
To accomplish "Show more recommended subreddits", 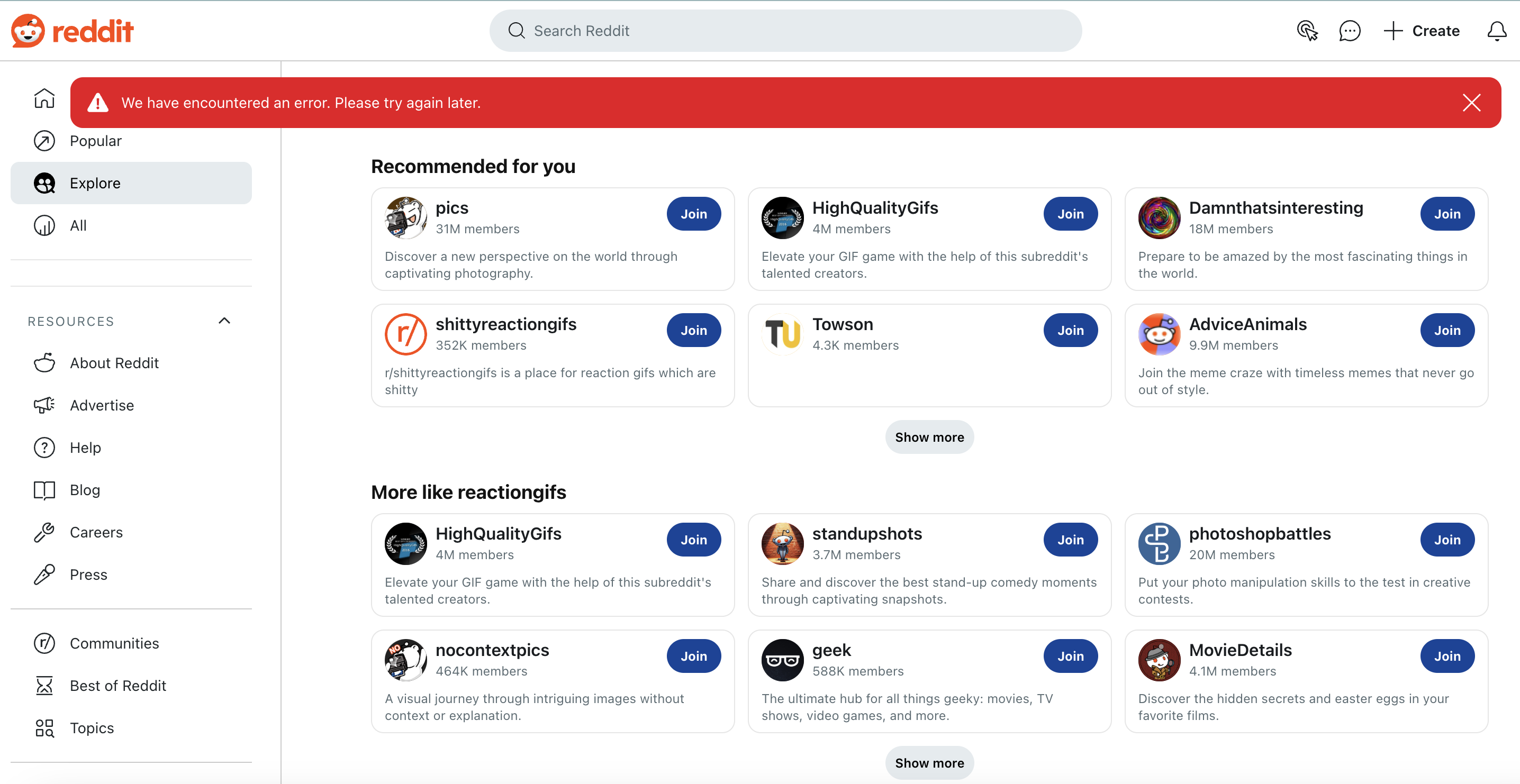I will point(929,436).
